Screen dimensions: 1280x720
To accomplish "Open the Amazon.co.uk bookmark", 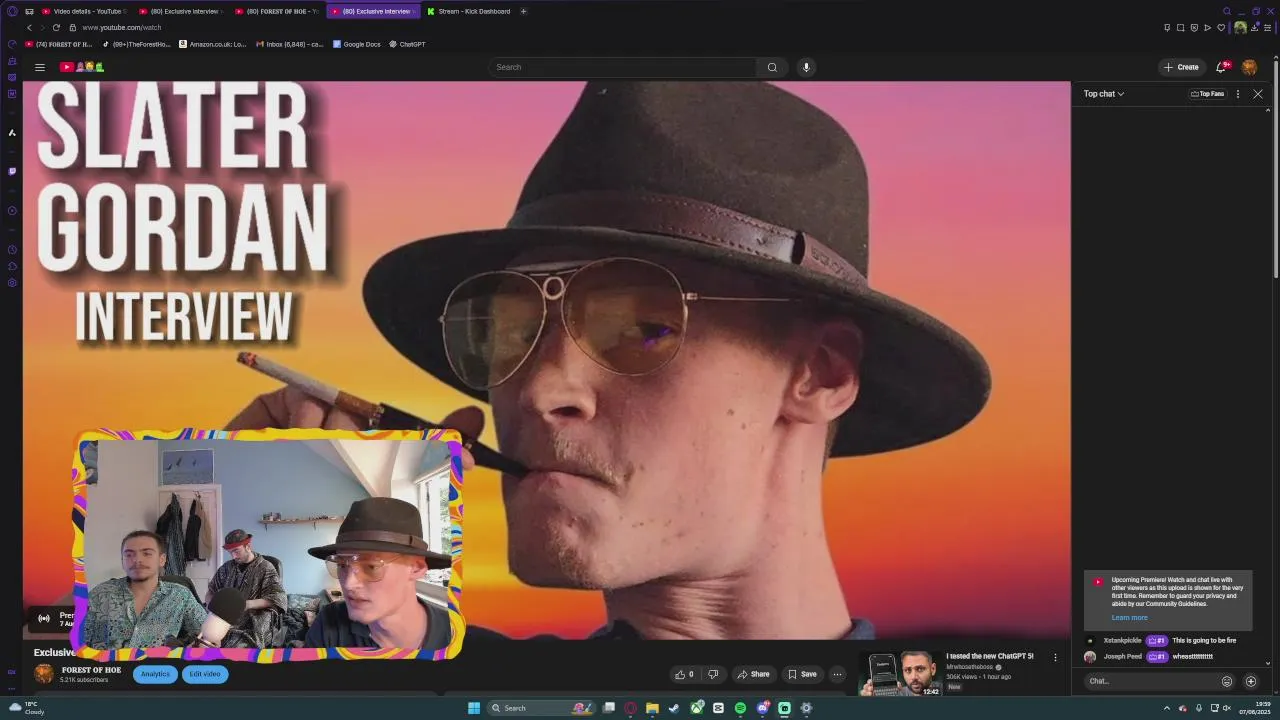I will 212,44.
